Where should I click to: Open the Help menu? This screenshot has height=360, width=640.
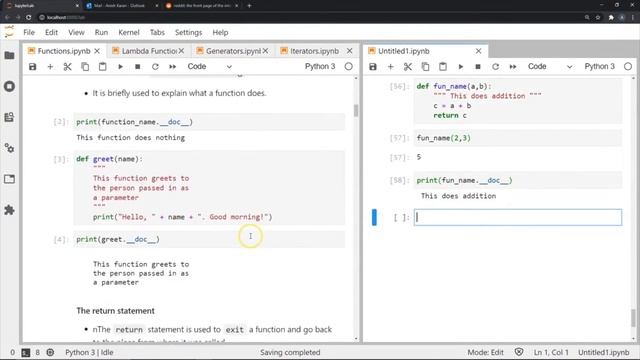(x=220, y=32)
